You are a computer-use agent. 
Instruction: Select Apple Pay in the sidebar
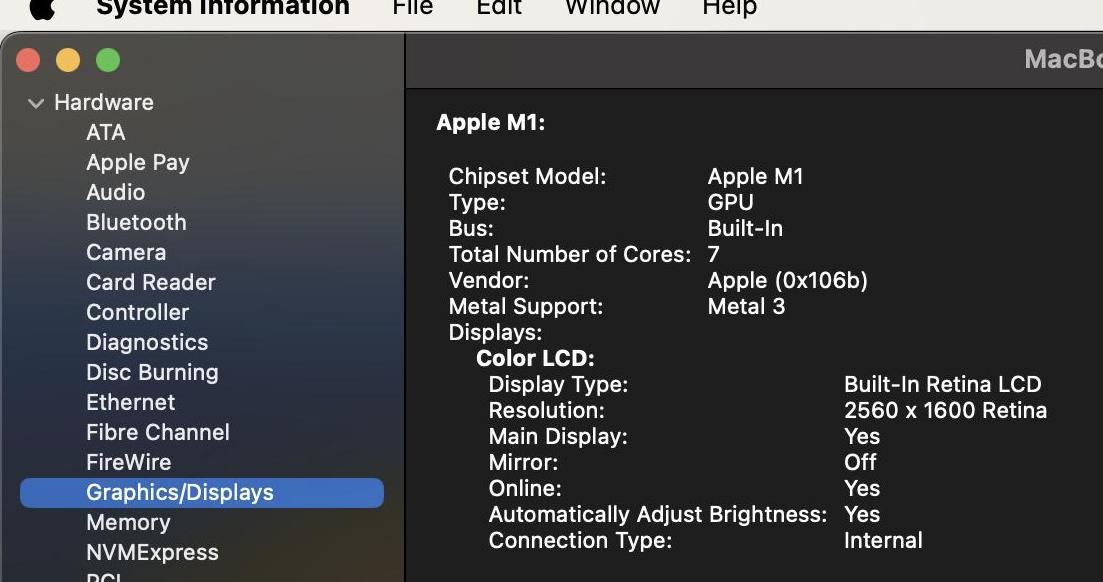pos(138,163)
